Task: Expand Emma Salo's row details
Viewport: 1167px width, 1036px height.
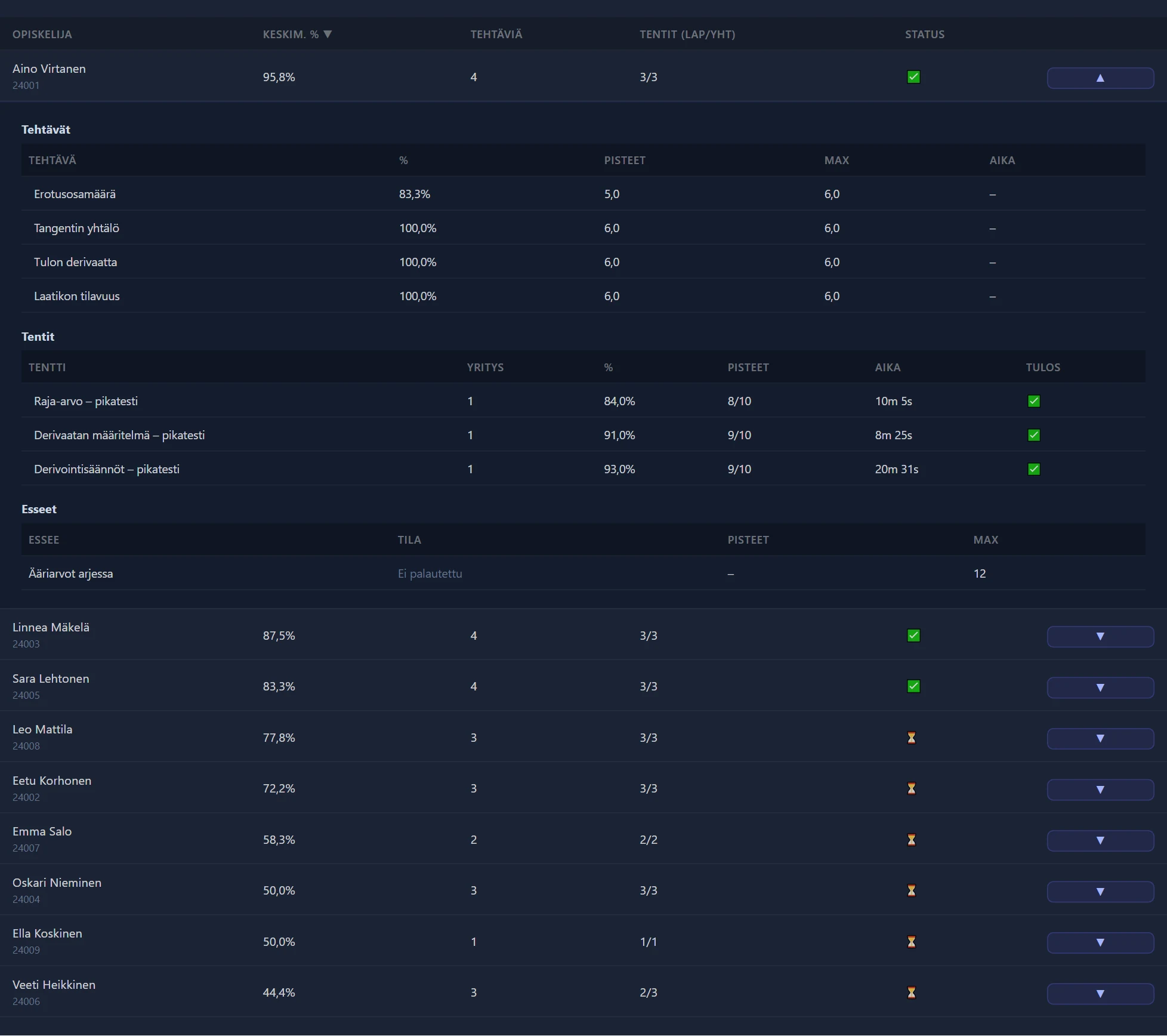Action: coord(1100,841)
